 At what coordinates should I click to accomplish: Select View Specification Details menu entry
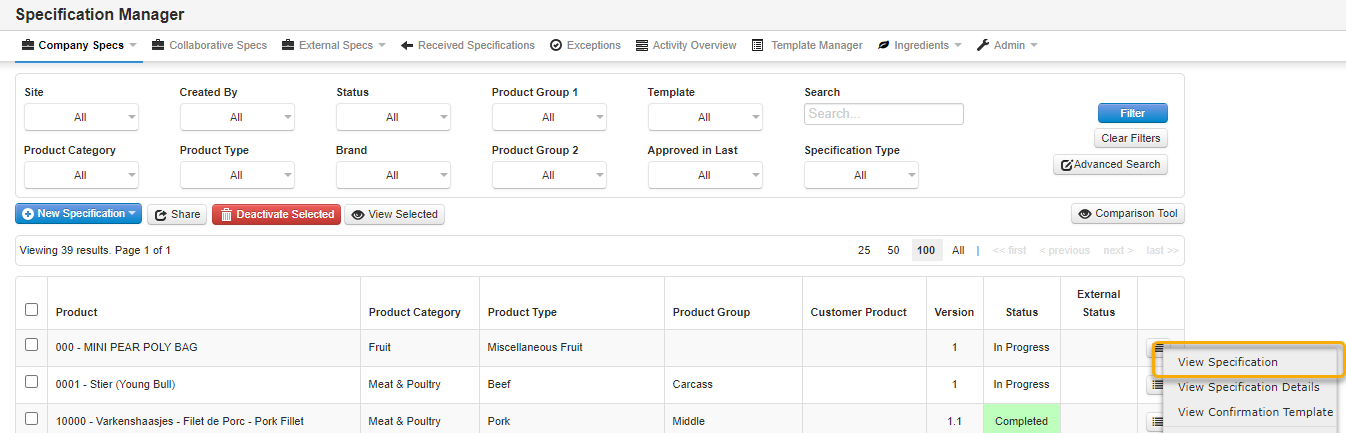[x=1248, y=387]
